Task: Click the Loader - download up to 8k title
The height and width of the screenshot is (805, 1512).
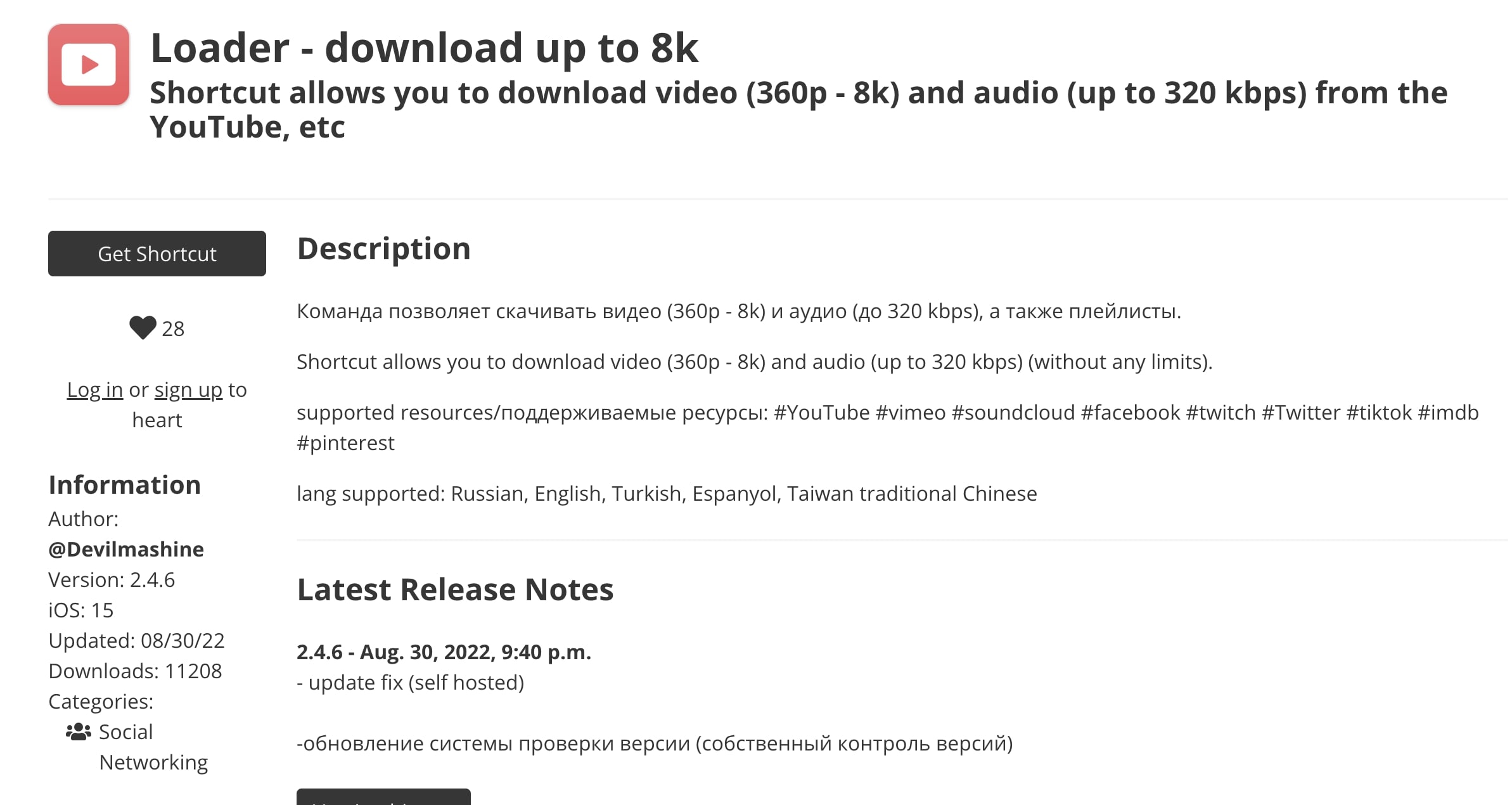Action: (424, 48)
